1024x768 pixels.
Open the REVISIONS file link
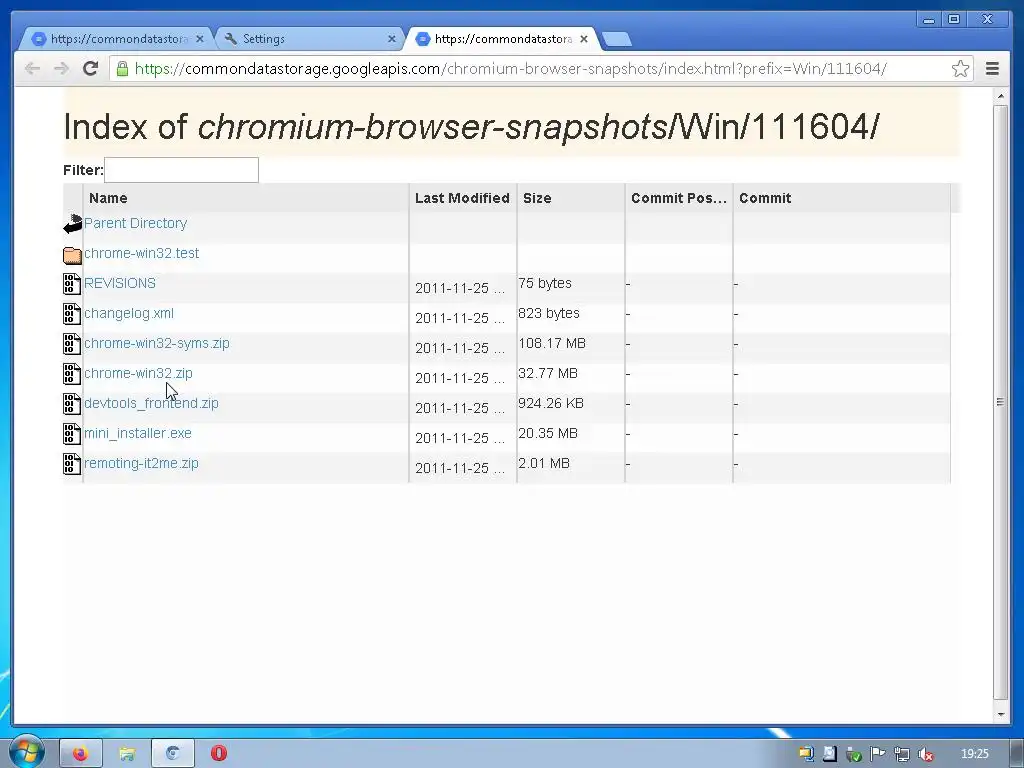coord(120,283)
